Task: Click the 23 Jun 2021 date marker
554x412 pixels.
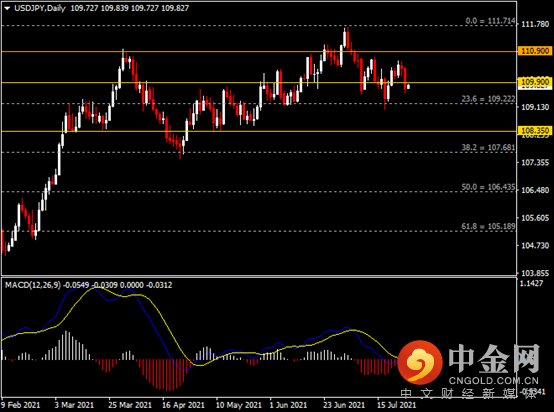Action: [x=344, y=405]
